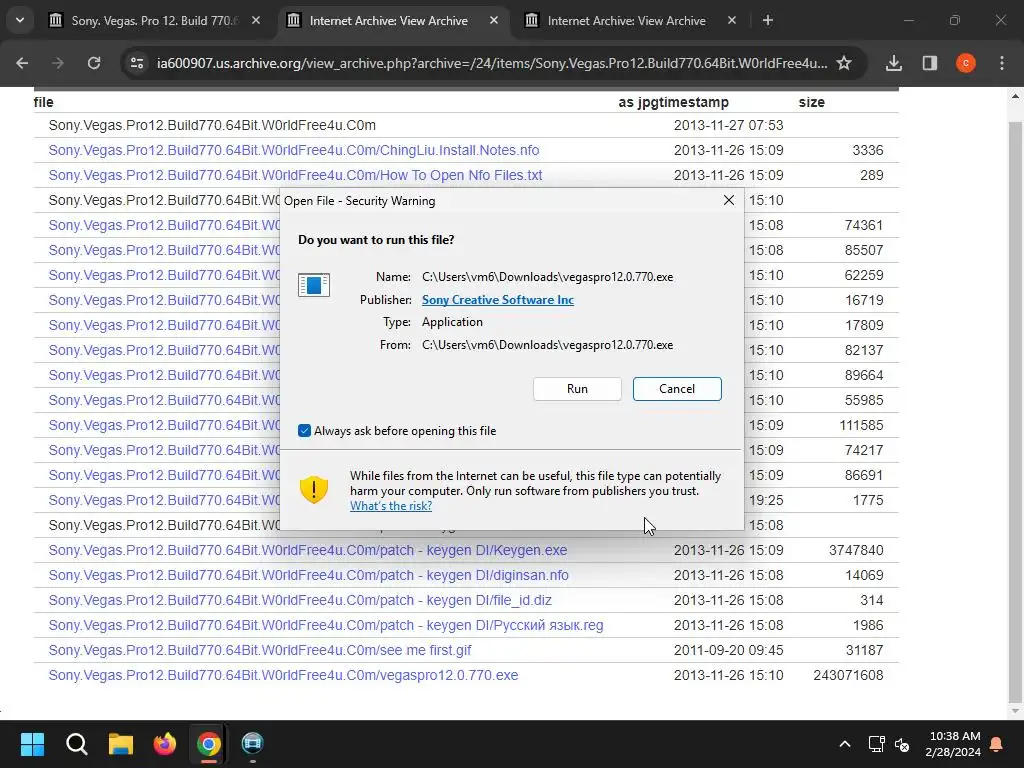
Task: Open the notifications bell icon
Action: coord(997,744)
